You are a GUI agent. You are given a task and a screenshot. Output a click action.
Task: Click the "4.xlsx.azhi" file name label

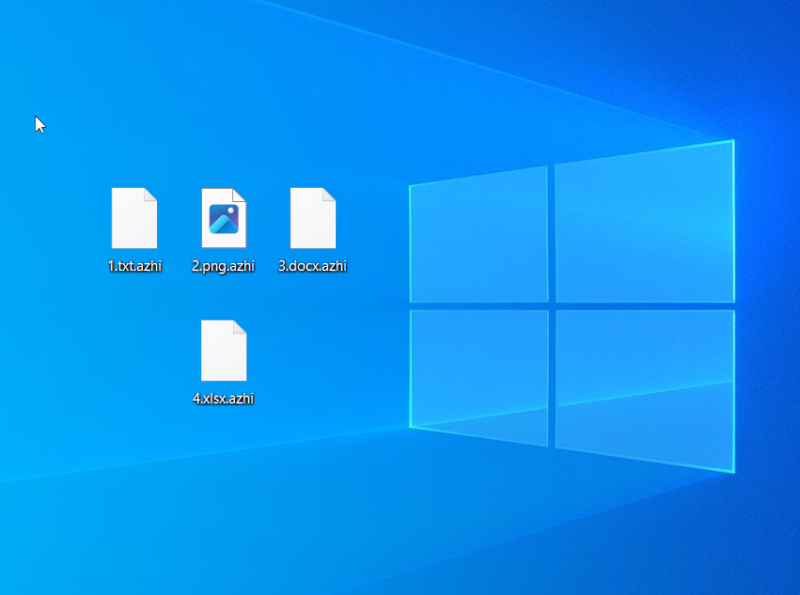pos(223,399)
